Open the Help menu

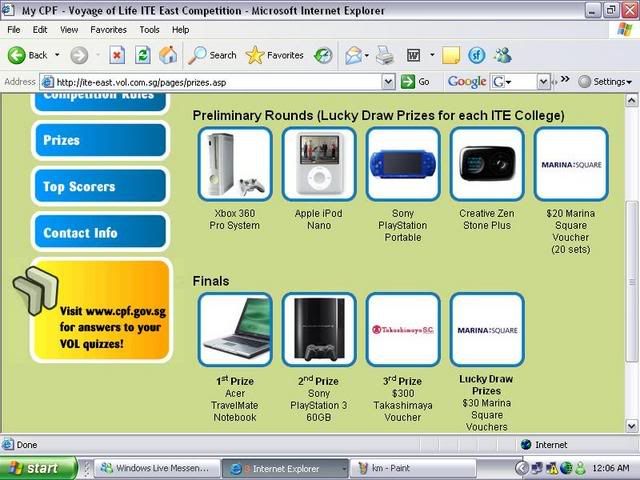(180, 30)
